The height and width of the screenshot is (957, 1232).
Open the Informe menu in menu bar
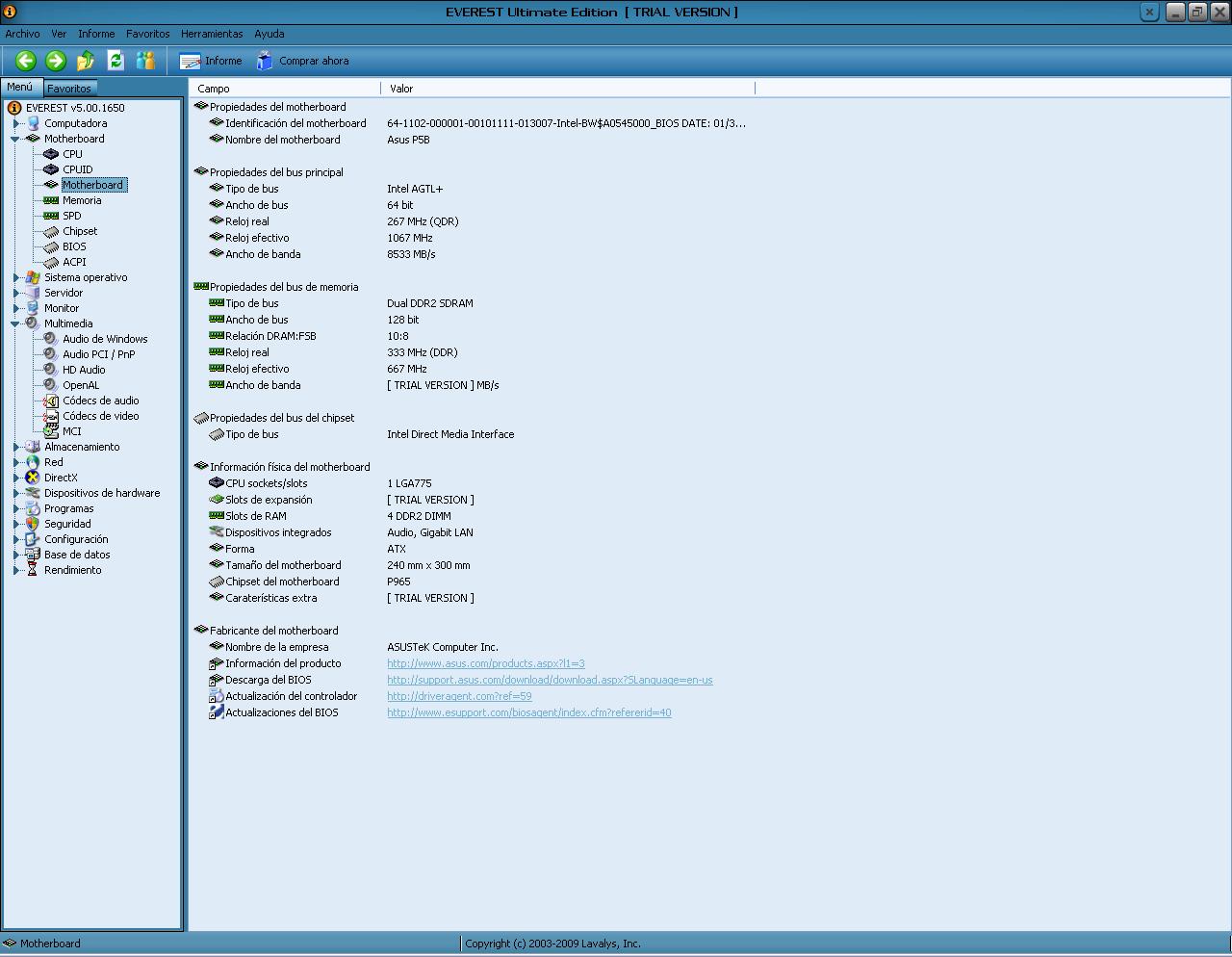96,34
